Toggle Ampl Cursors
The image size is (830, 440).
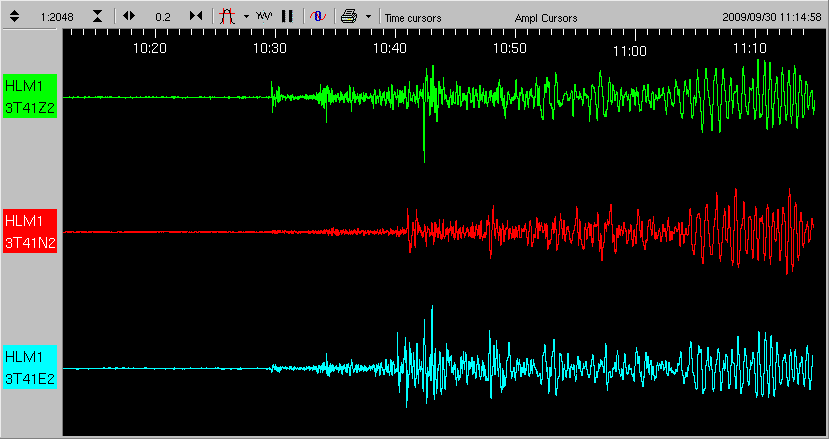tap(545, 18)
